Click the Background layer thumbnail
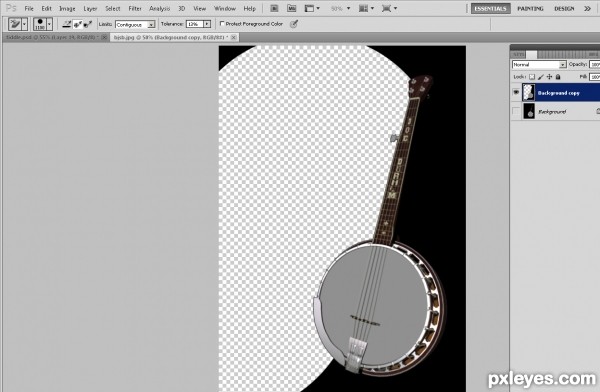This screenshot has height=392, width=600. 528,111
